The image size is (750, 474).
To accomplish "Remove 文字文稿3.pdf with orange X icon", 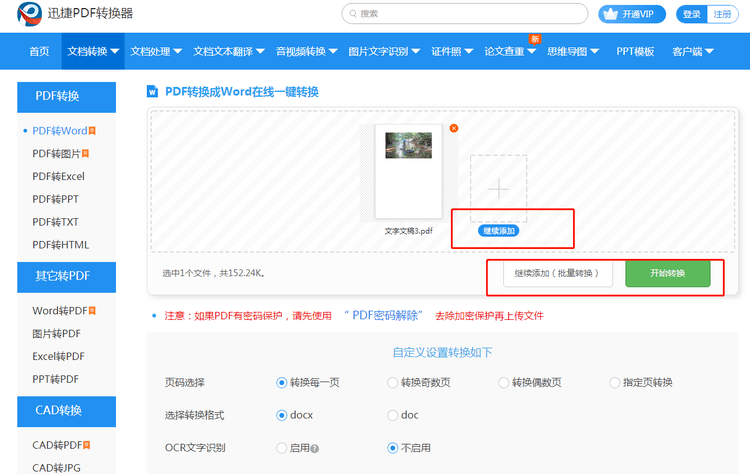I will pos(454,128).
